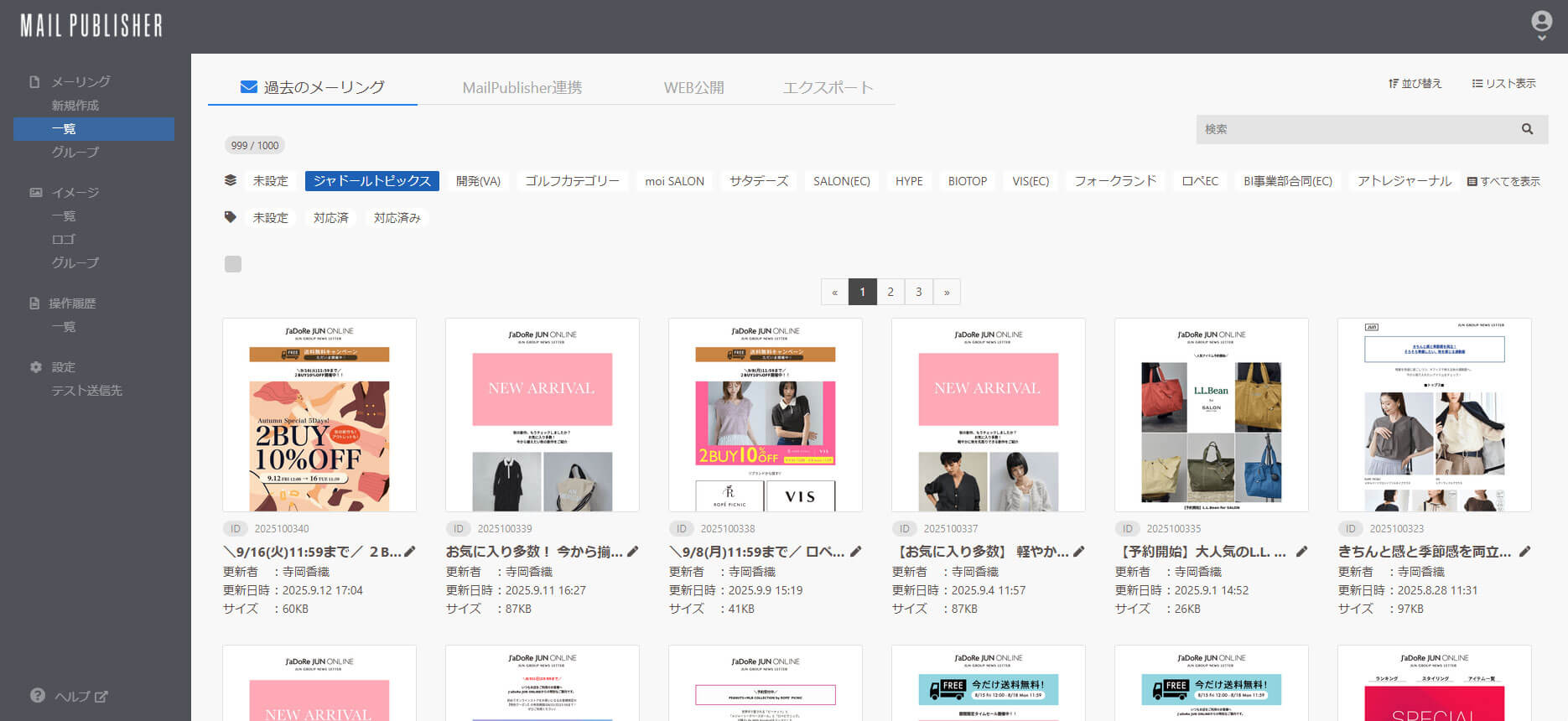Switch to the MailPublisher連携 tab

tap(522, 87)
